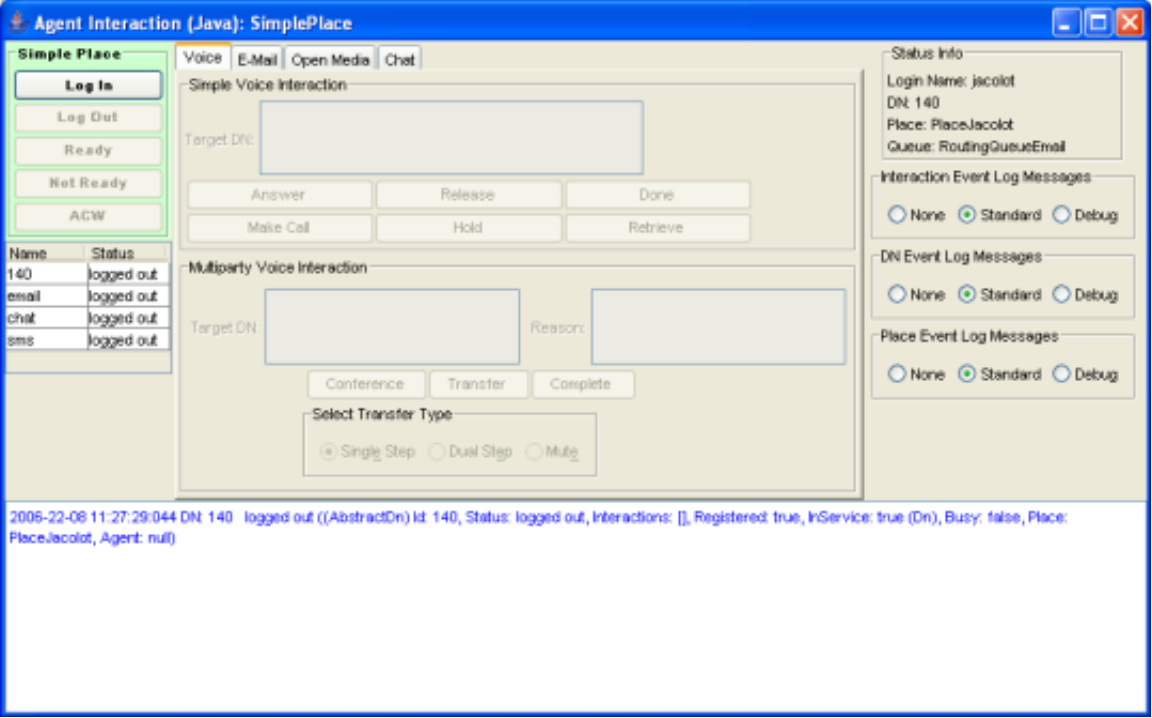Switch to the E-Mail tab
The image size is (1152, 718).
point(257,60)
